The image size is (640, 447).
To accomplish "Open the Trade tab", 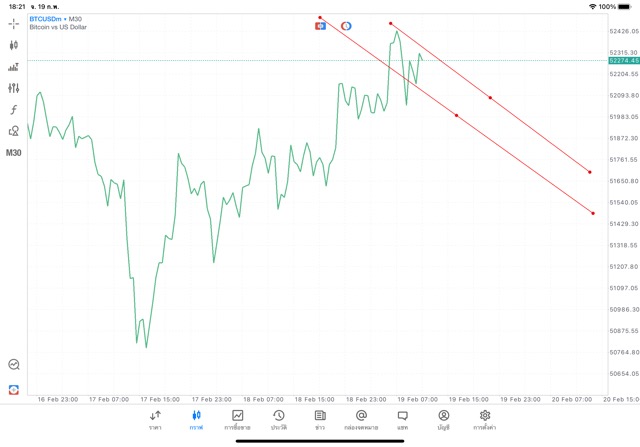I will pyautogui.click(x=238, y=419).
